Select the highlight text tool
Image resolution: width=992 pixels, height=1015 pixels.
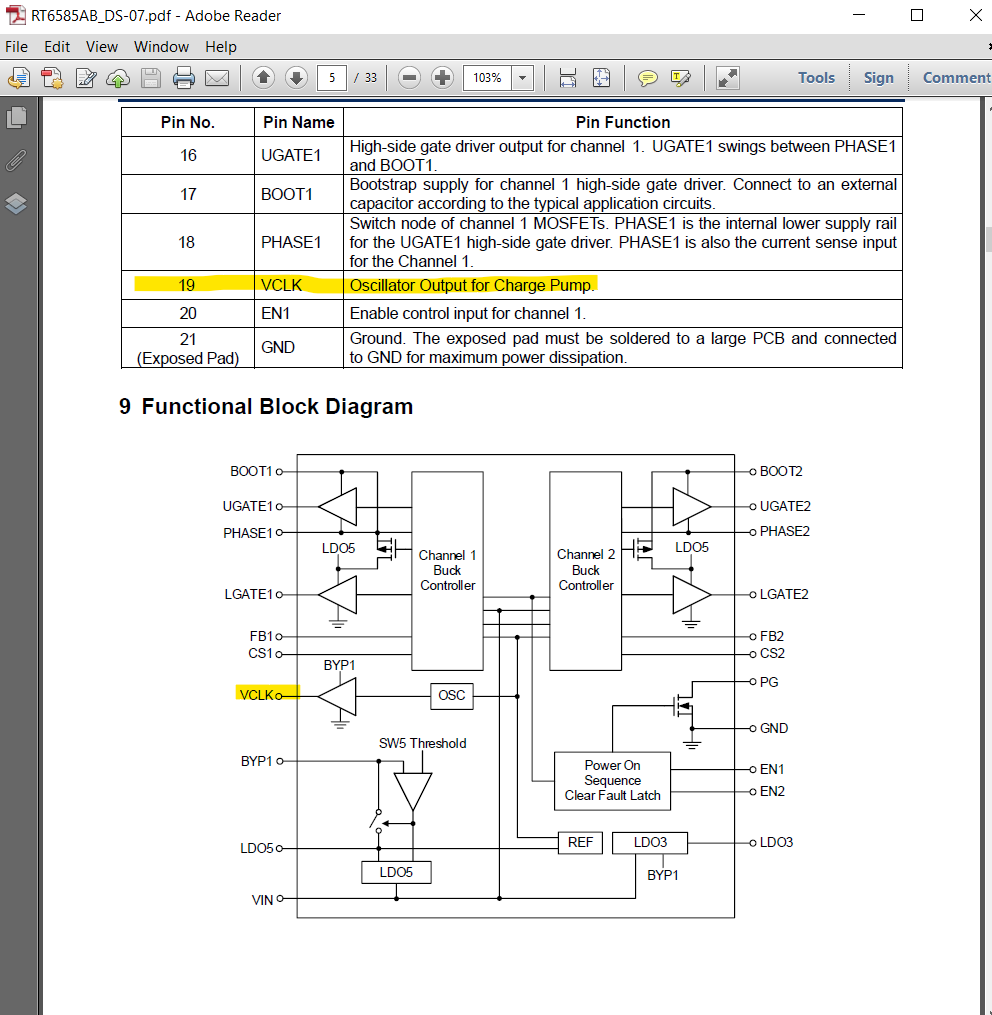[681, 78]
